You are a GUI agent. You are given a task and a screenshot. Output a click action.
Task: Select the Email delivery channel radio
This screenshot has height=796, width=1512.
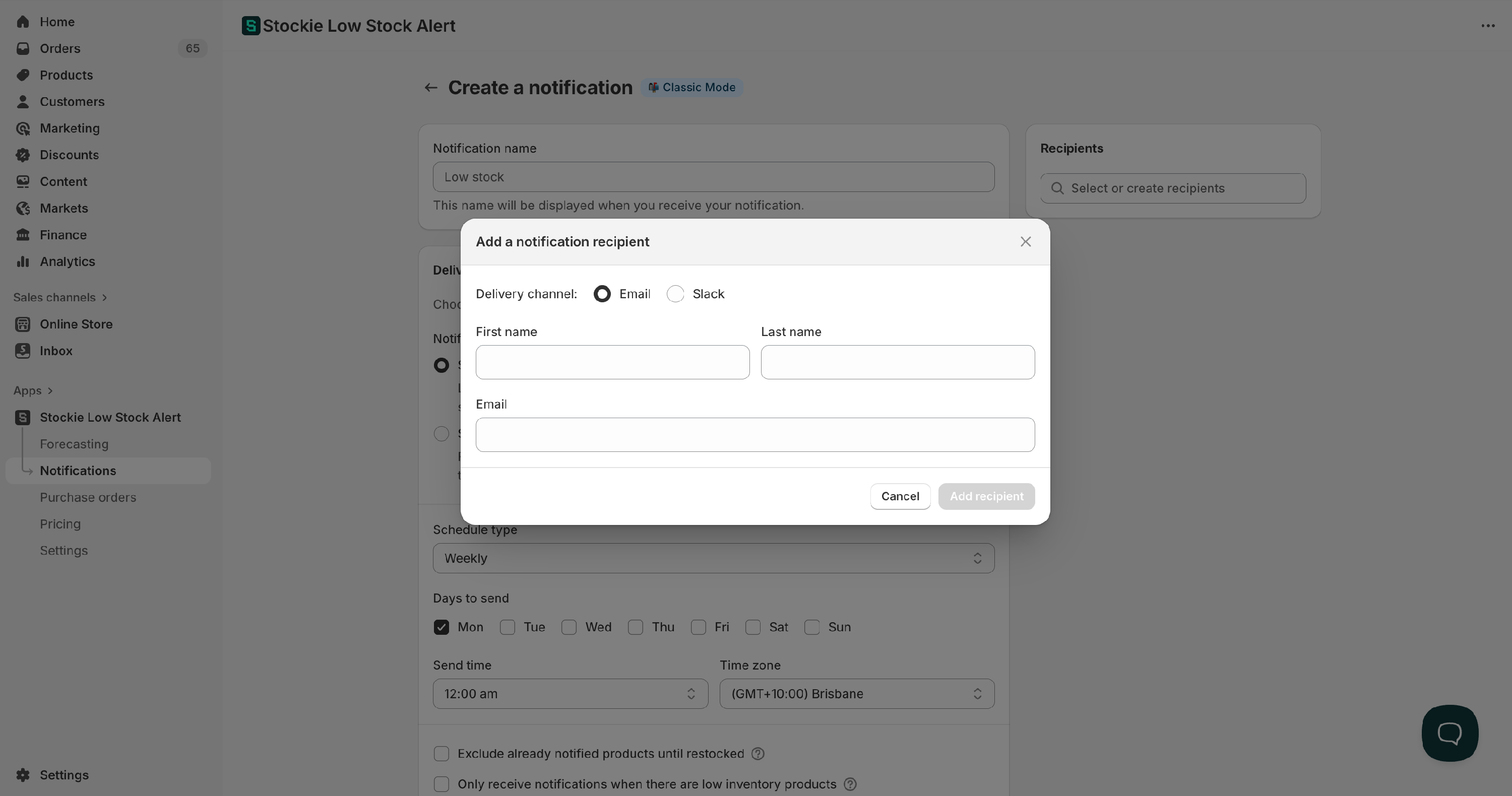point(602,294)
